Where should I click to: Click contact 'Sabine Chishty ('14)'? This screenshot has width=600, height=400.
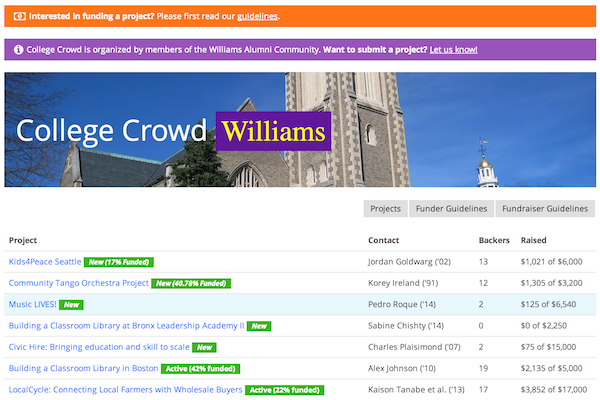(406, 326)
